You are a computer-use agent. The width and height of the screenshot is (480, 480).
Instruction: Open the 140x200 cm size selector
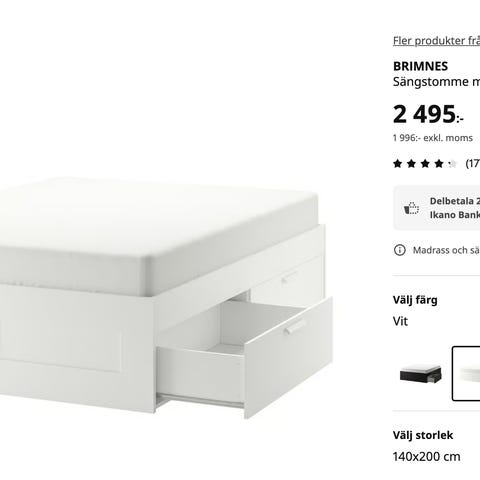(427, 456)
